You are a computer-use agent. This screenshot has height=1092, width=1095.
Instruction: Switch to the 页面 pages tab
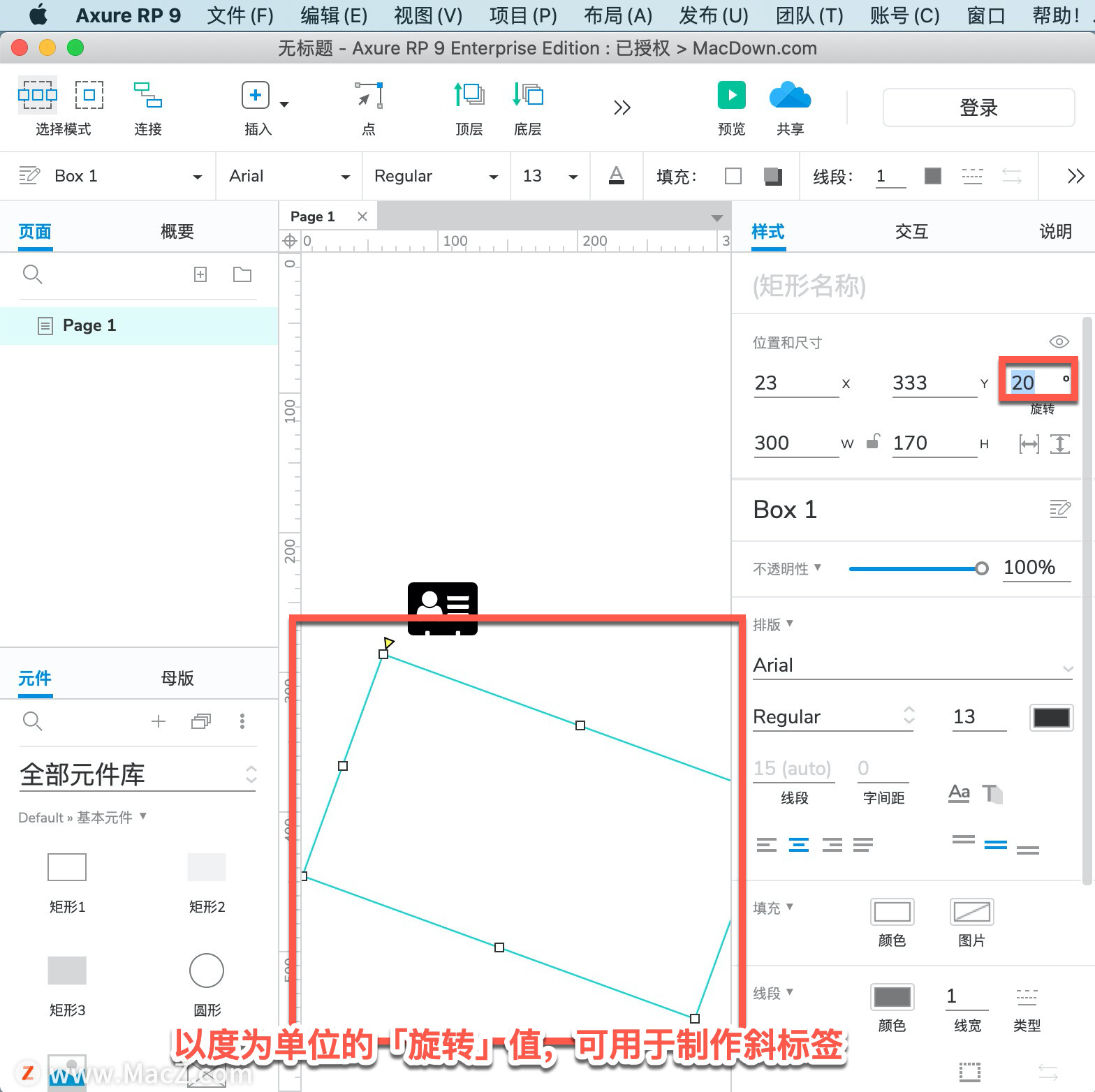coord(35,231)
